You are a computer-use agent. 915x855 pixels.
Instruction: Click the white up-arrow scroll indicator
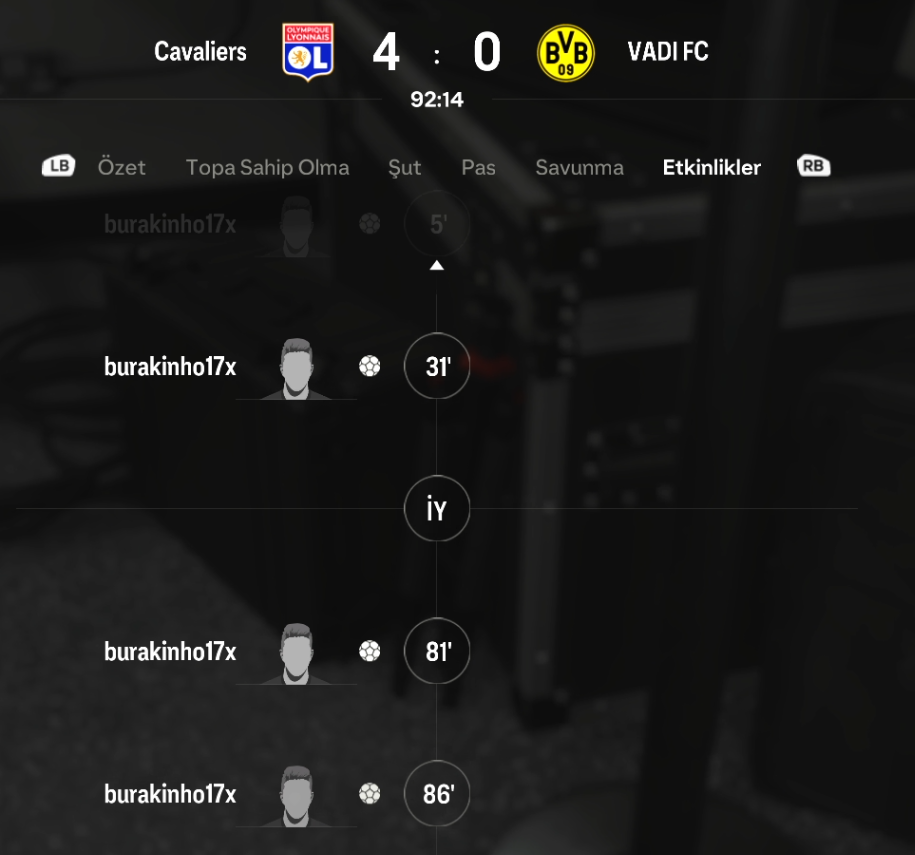436,266
